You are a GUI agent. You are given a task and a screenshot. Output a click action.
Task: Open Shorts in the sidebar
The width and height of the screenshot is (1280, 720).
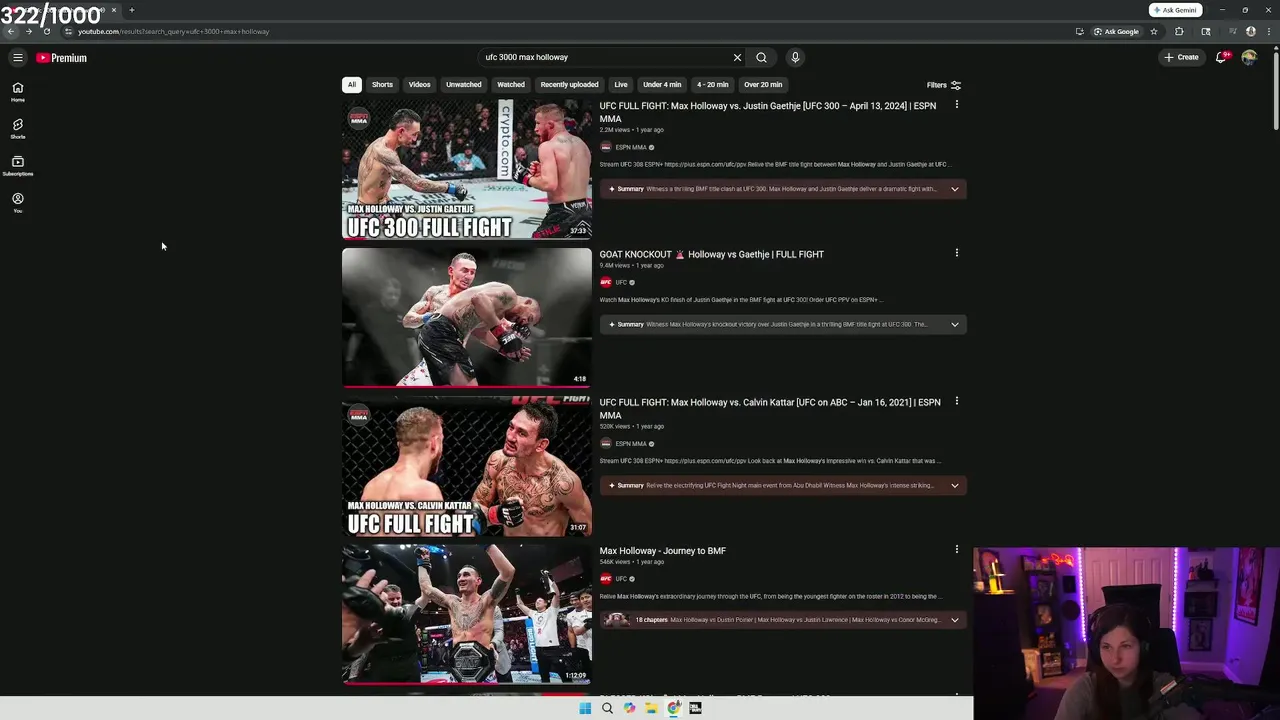click(18, 129)
